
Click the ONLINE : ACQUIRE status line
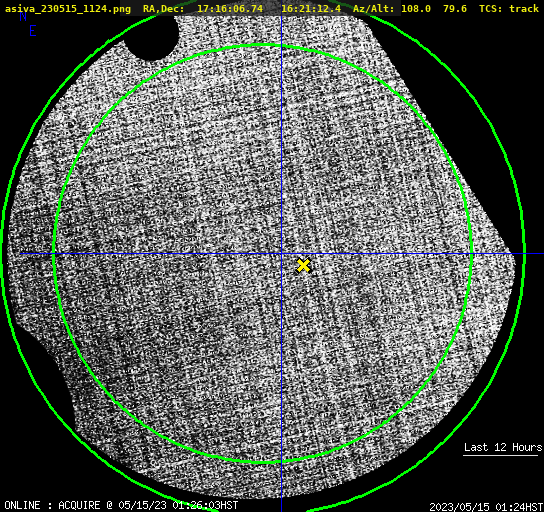pyautogui.click(x=121, y=505)
